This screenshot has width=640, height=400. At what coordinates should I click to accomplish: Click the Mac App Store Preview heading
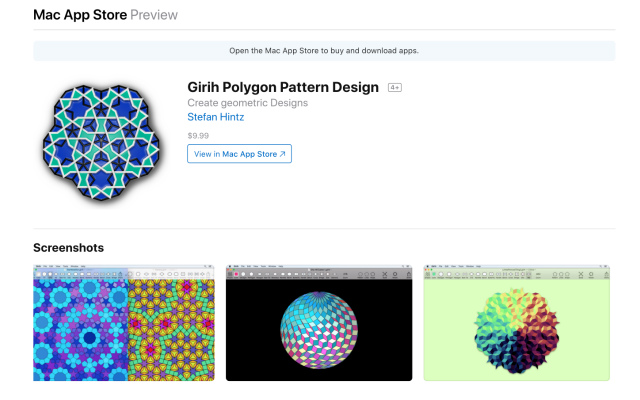105,15
